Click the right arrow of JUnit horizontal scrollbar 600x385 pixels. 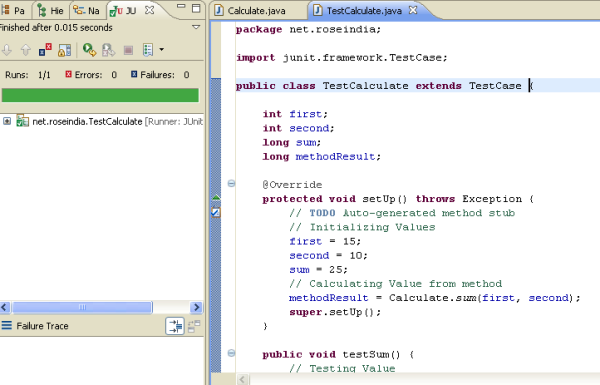coord(196,307)
